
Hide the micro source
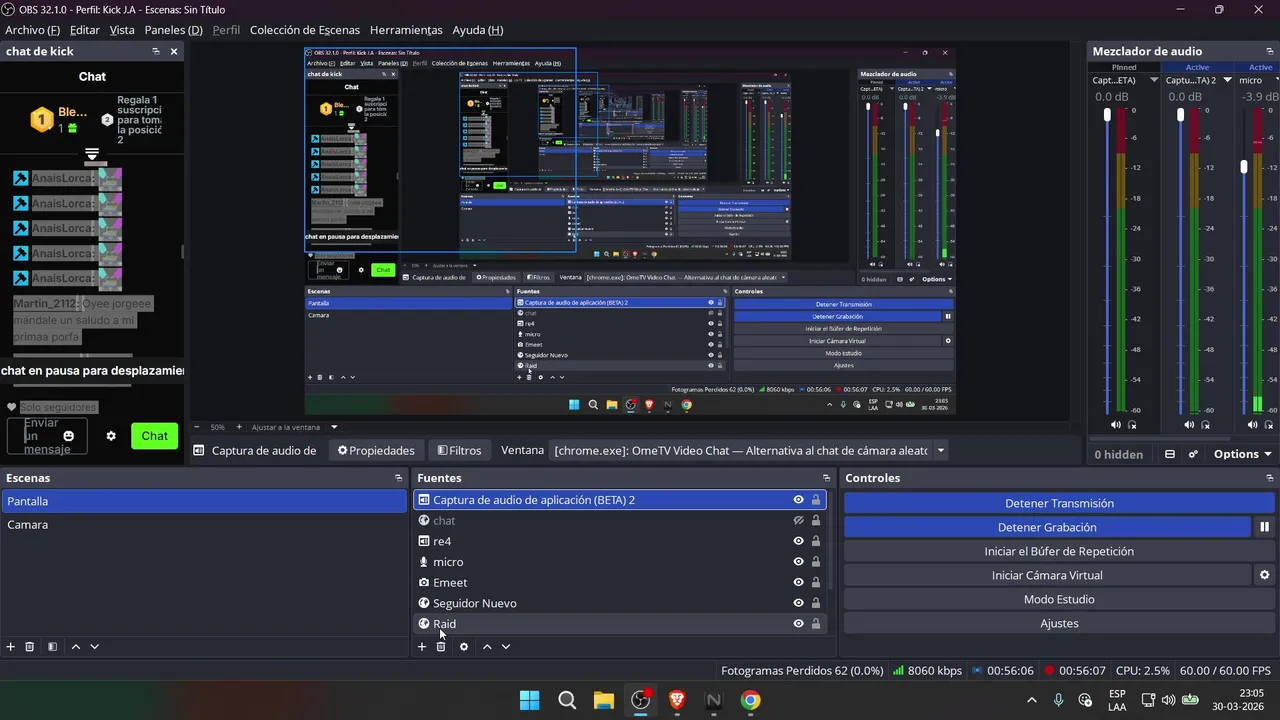tap(798, 562)
